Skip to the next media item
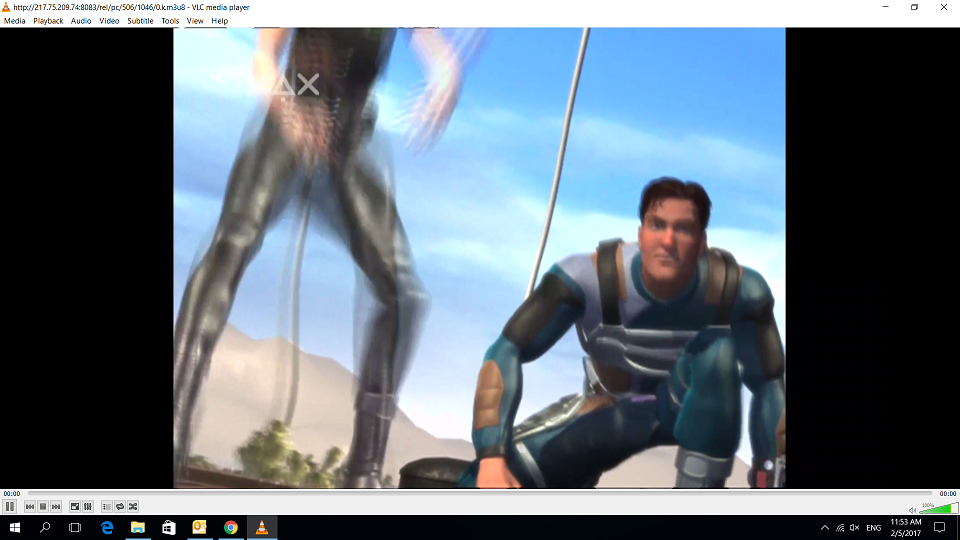Viewport: 960px width, 540px height. pyautogui.click(x=56, y=506)
